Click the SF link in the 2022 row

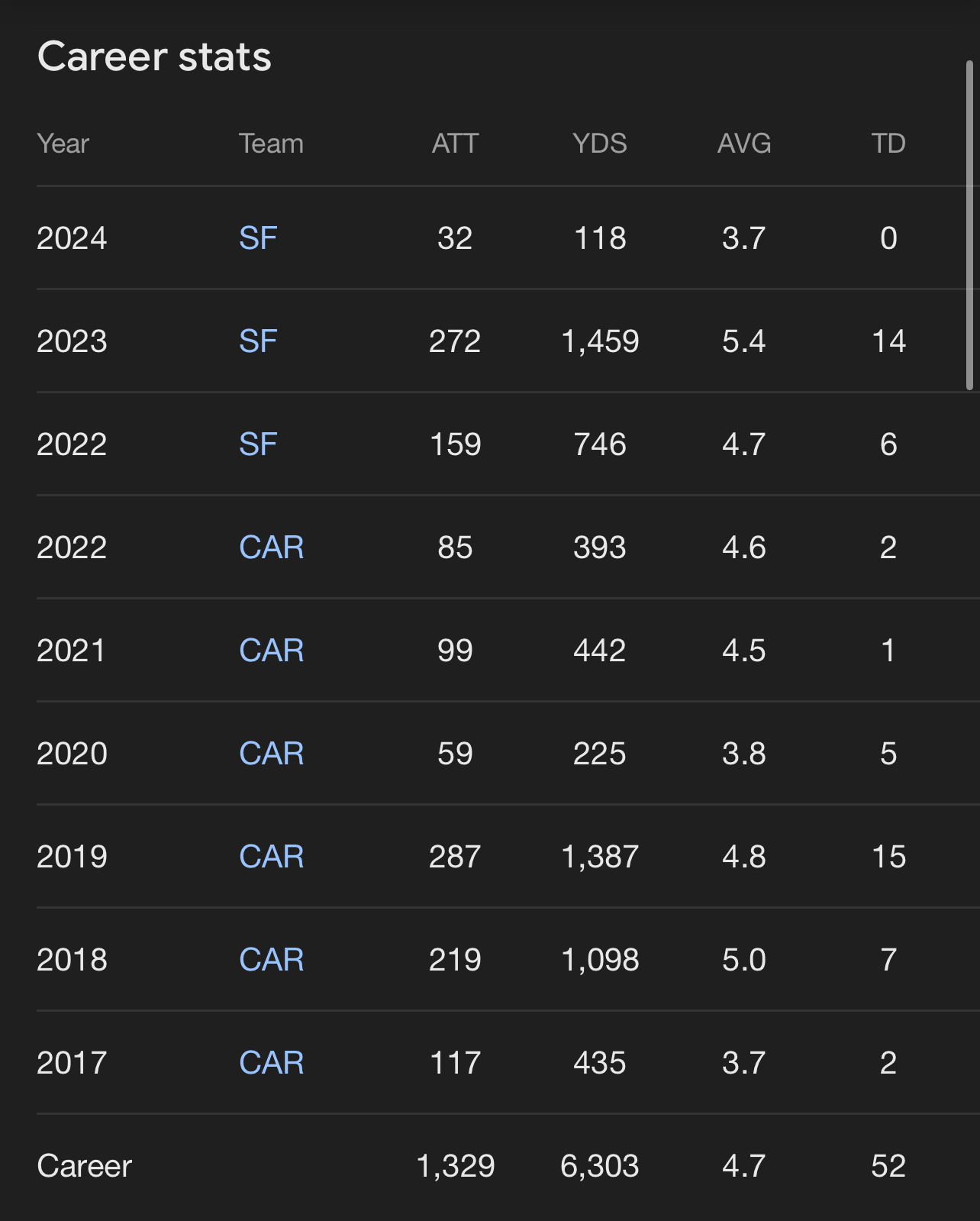click(257, 444)
